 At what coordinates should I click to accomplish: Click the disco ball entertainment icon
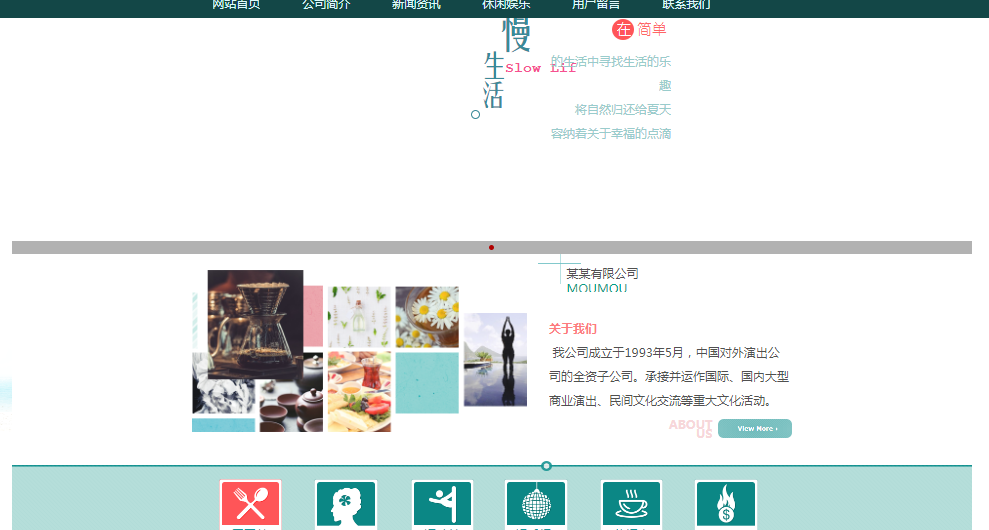tap(536, 504)
